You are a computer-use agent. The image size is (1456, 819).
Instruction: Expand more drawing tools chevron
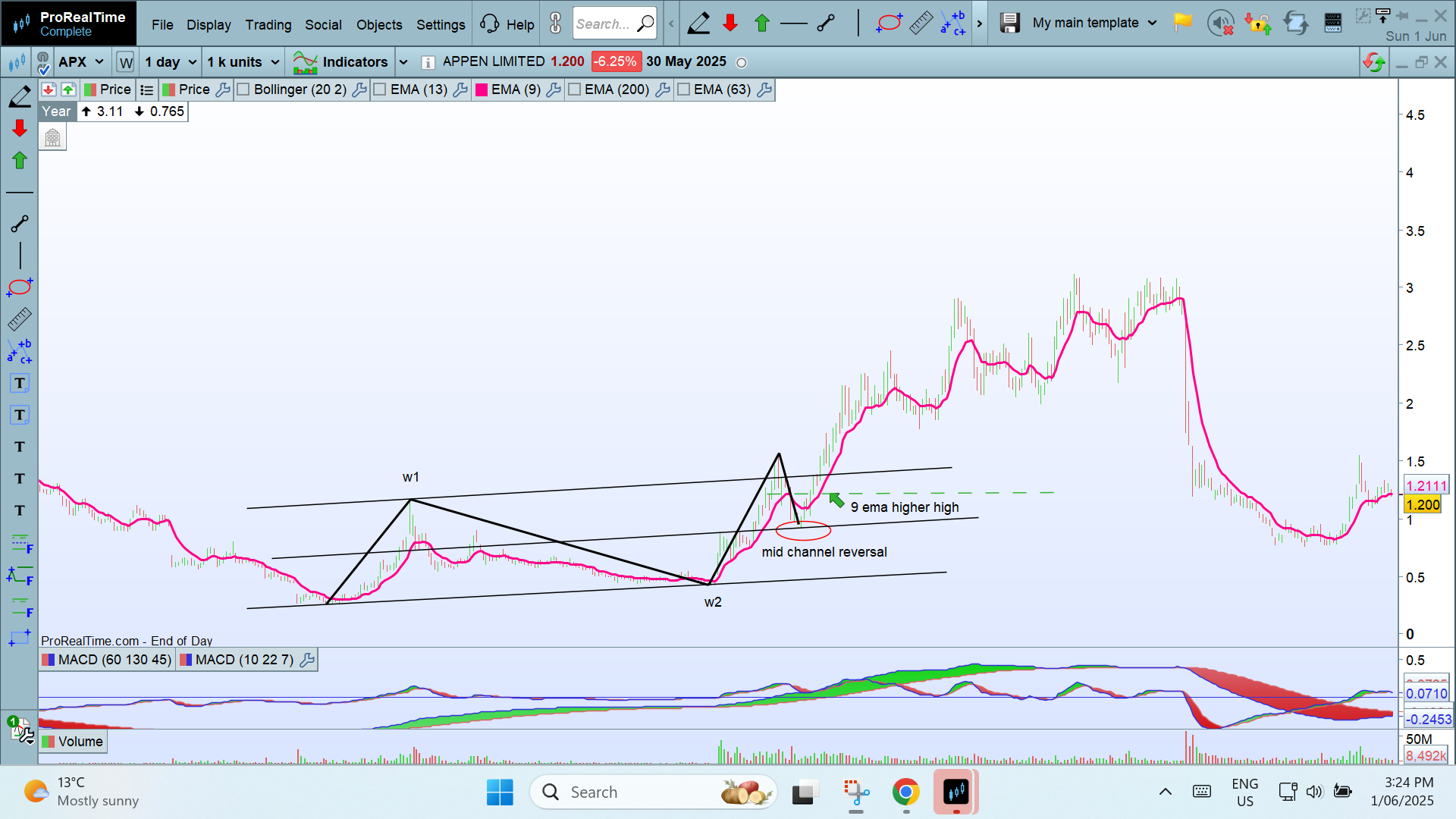tap(979, 24)
